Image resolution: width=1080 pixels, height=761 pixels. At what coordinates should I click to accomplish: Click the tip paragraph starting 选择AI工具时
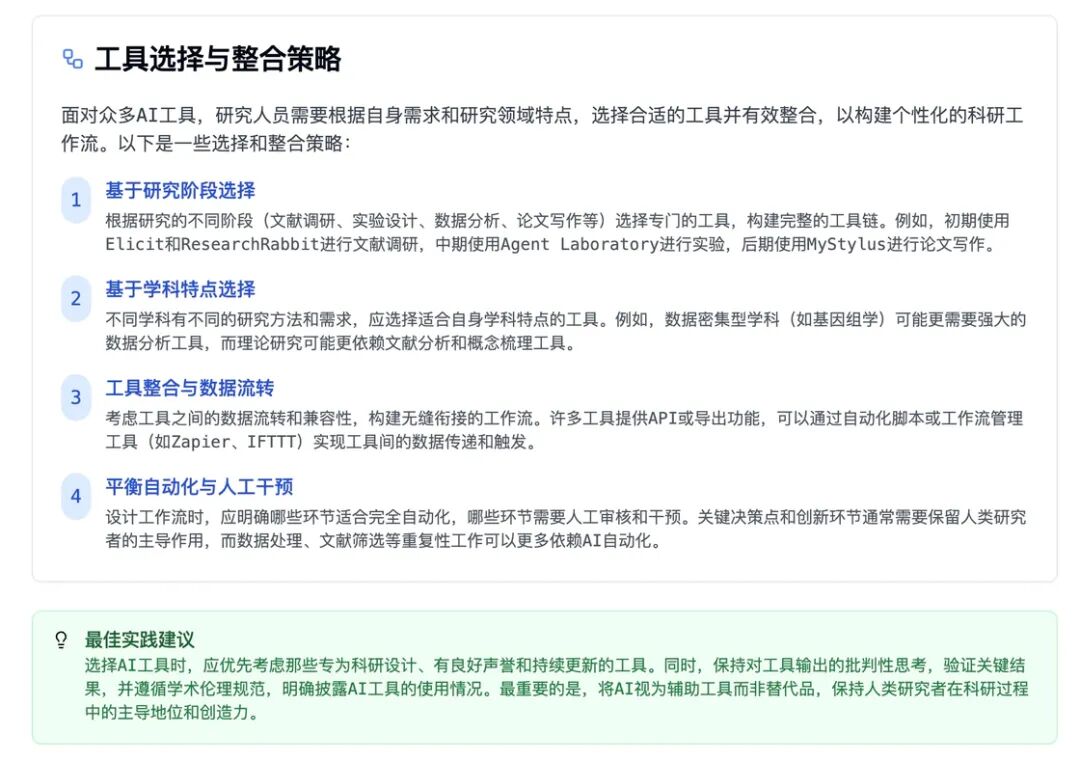[557, 689]
